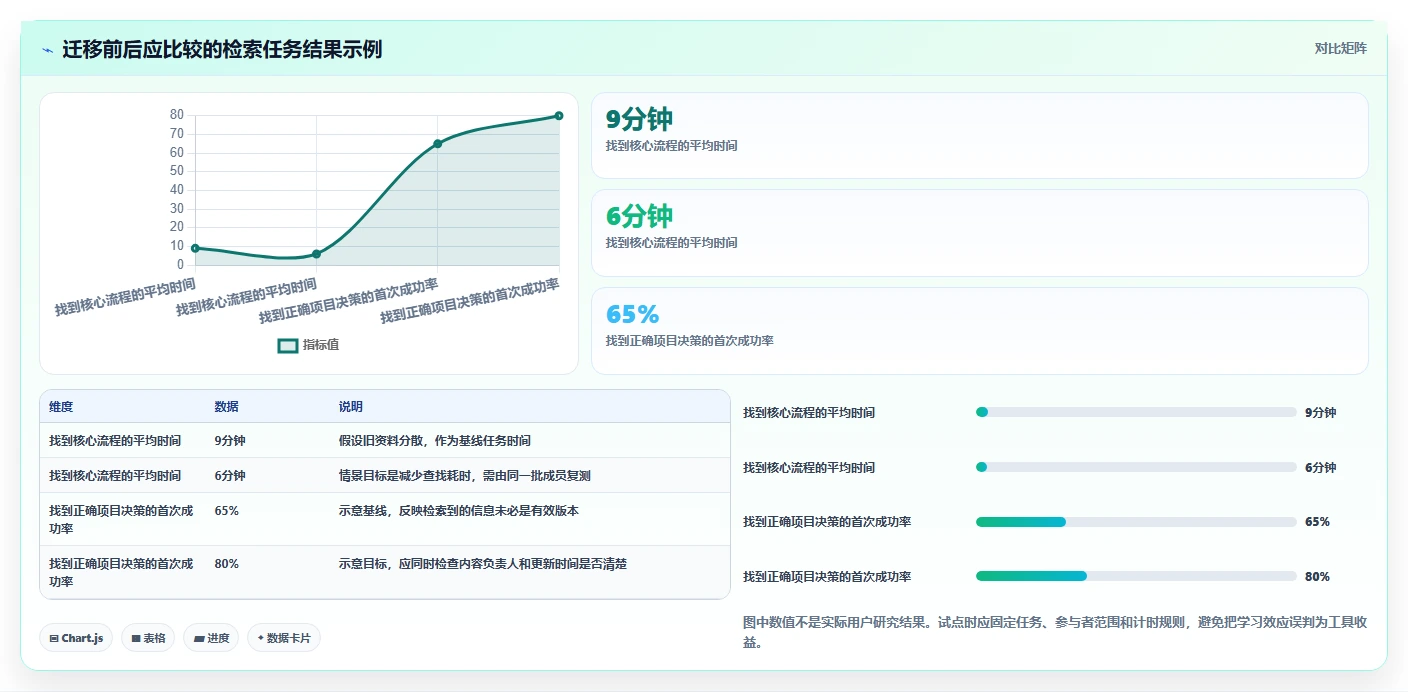The width and height of the screenshot is (1408, 692).
Task: Select table cell 示意基线，反映检索到的信息未必是有效版本
Action: tap(458, 510)
